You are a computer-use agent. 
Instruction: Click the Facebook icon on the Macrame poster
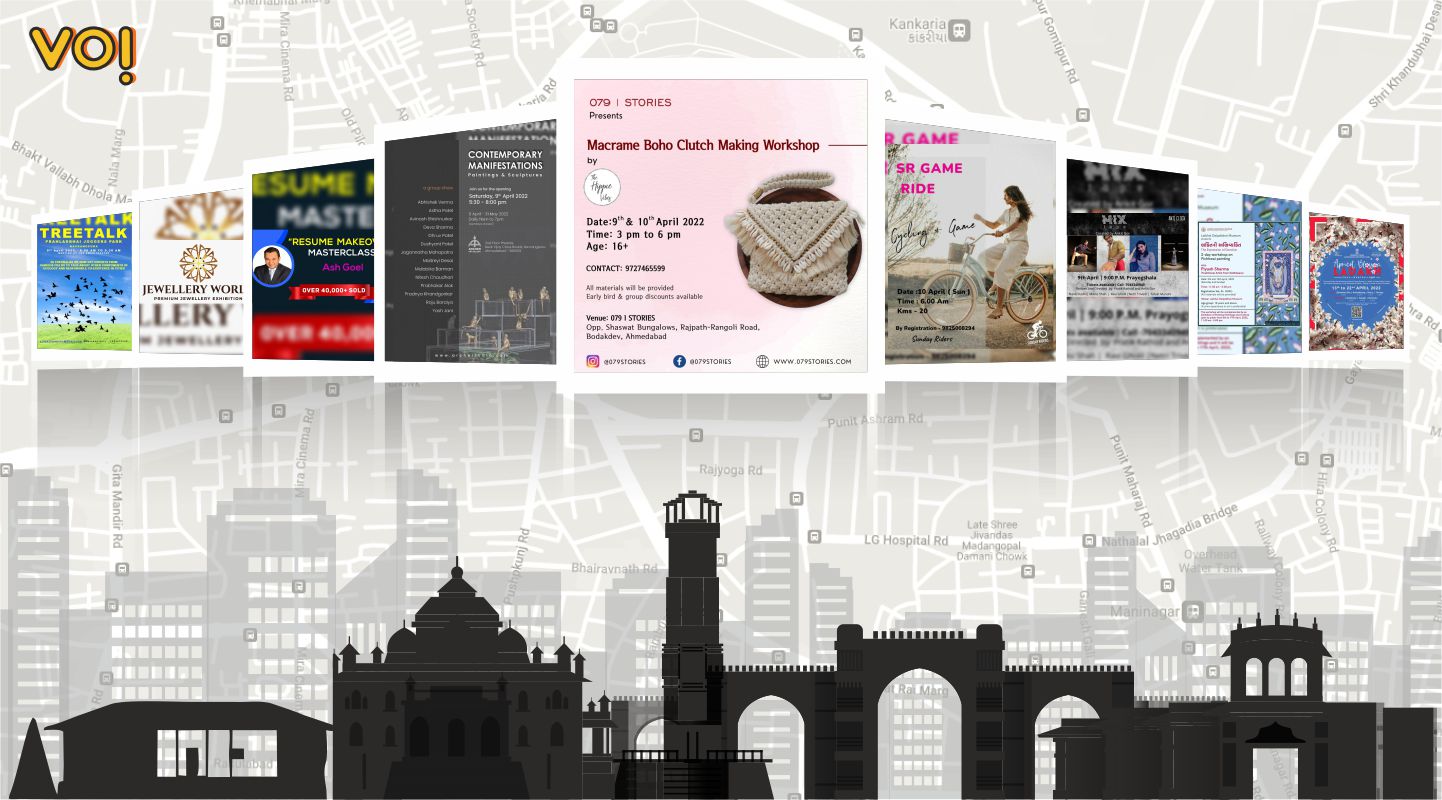coord(679,361)
